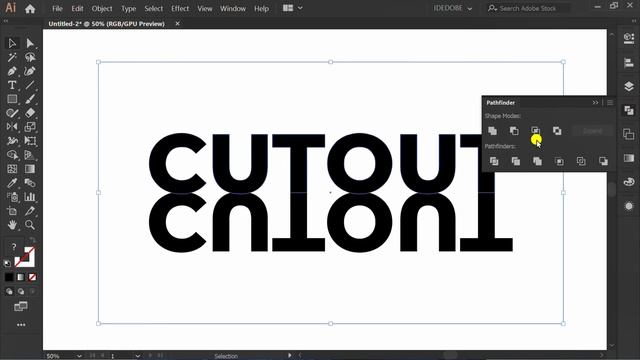Viewport: 640px width, 360px height.
Task: Open the Effect menu
Action: [x=180, y=9]
